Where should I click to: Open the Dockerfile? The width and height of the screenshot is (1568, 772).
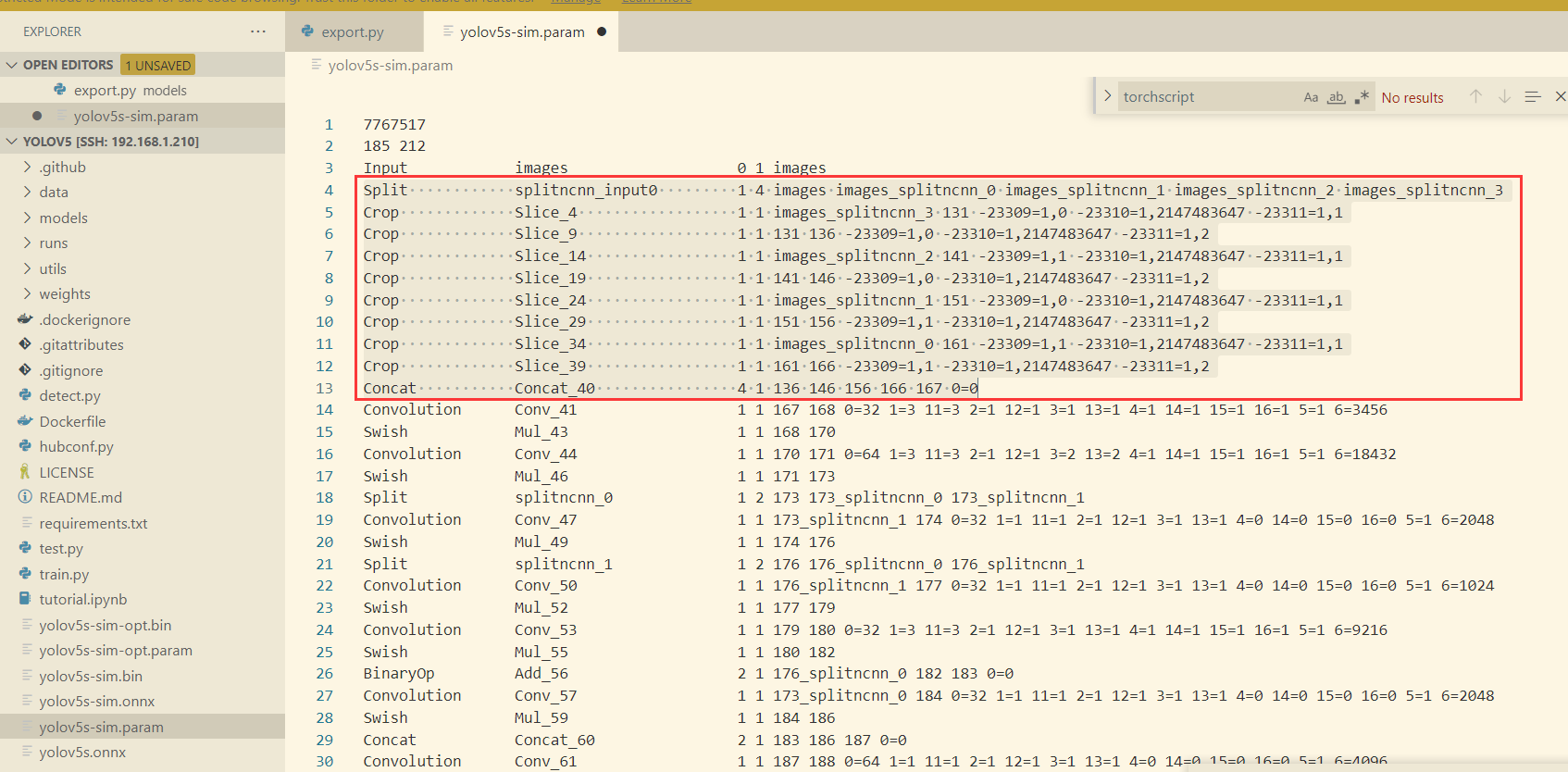(x=143, y=421)
